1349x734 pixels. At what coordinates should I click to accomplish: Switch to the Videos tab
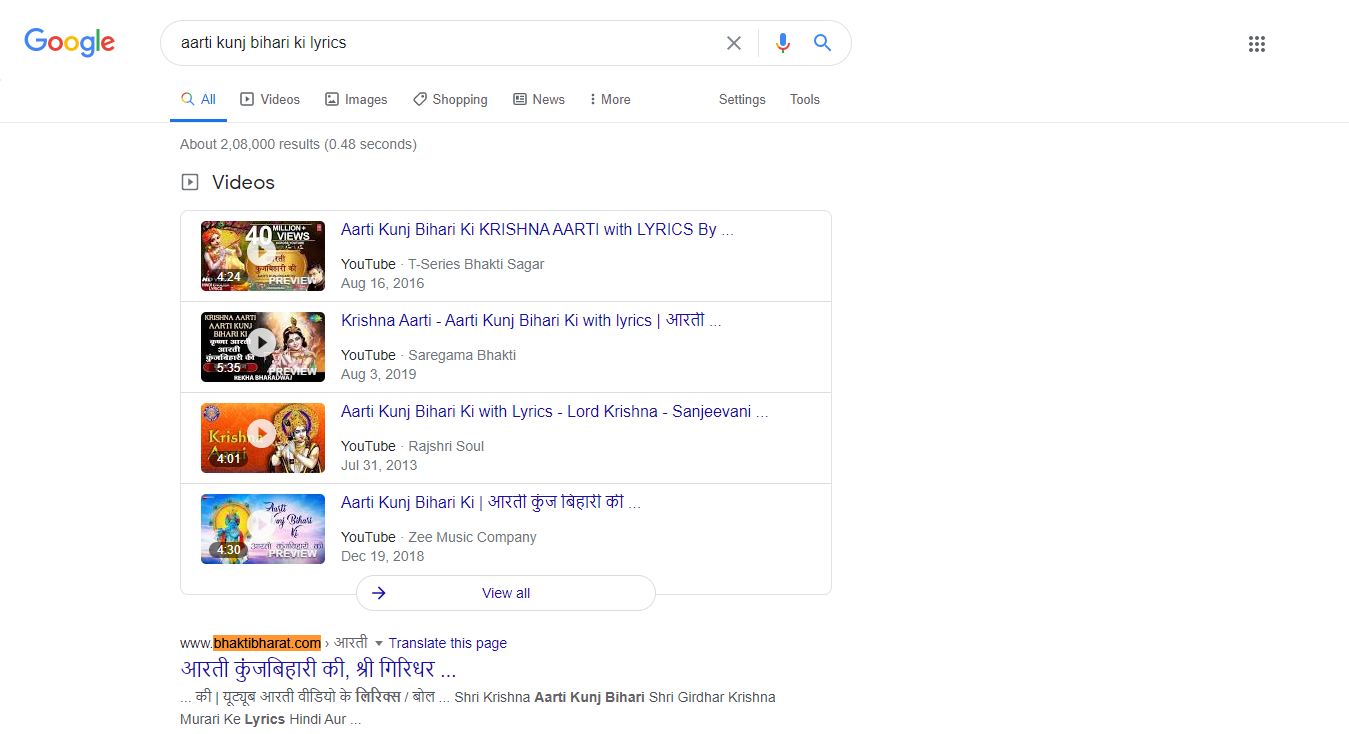click(x=270, y=100)
